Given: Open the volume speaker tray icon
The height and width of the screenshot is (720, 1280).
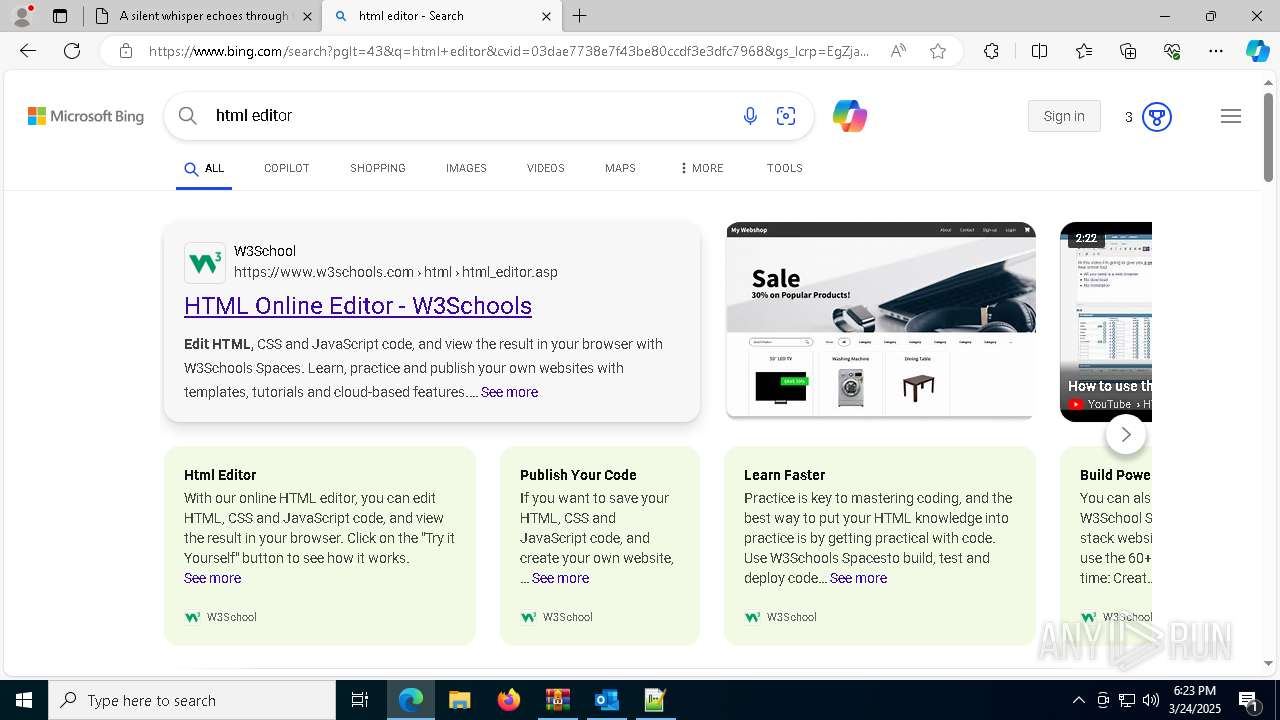Looking at the screenshot, I should click(x=1151, y=700).
